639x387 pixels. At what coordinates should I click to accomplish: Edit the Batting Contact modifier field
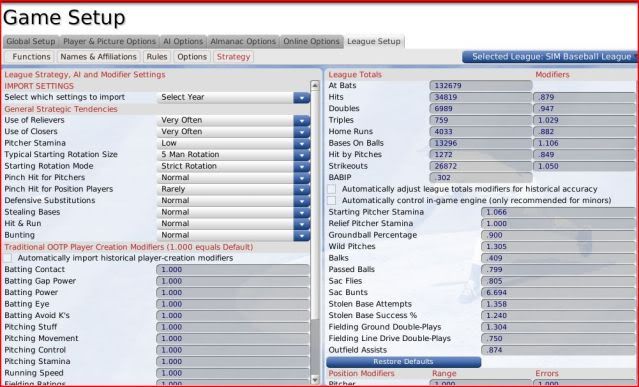[x=233, y=270]
